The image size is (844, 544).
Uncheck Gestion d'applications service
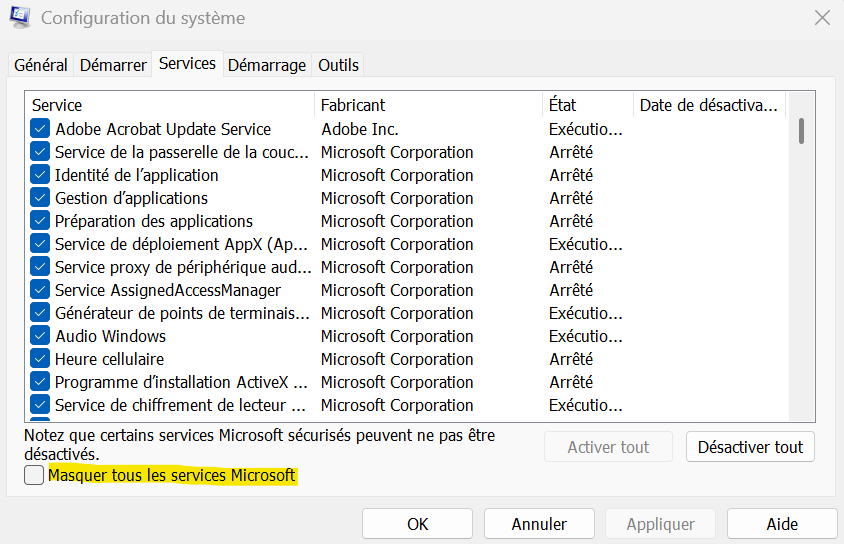[x=40, y=198]
